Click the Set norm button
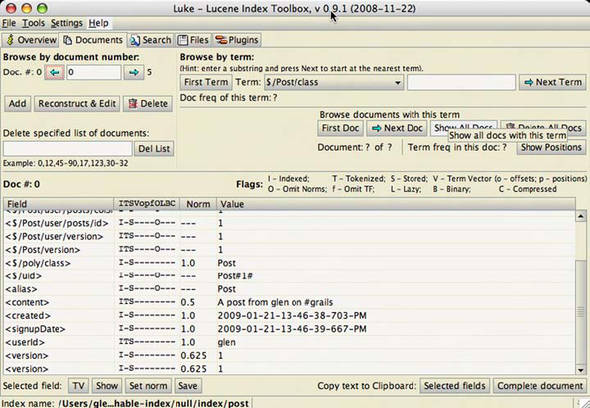This screenshot has height=408, width=590. pyautogui.click(x=148, y=386)
